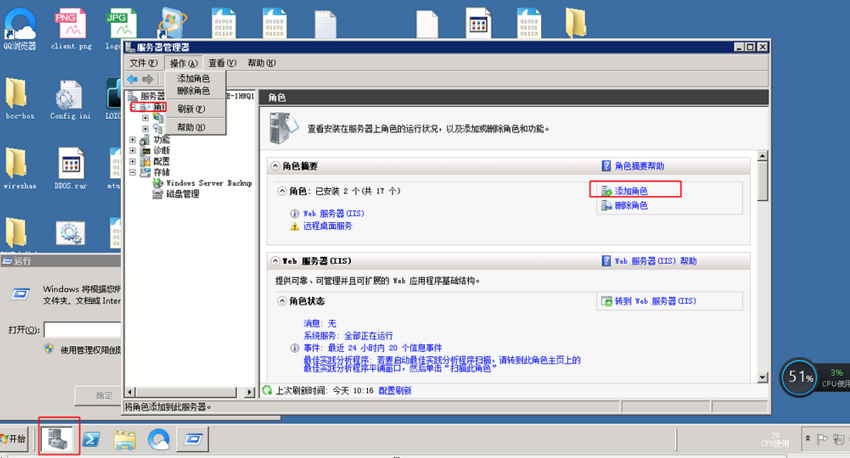Click the forward arrow in toolbar
This screenshot has height=458, width=850.
(x=147, y=79)
